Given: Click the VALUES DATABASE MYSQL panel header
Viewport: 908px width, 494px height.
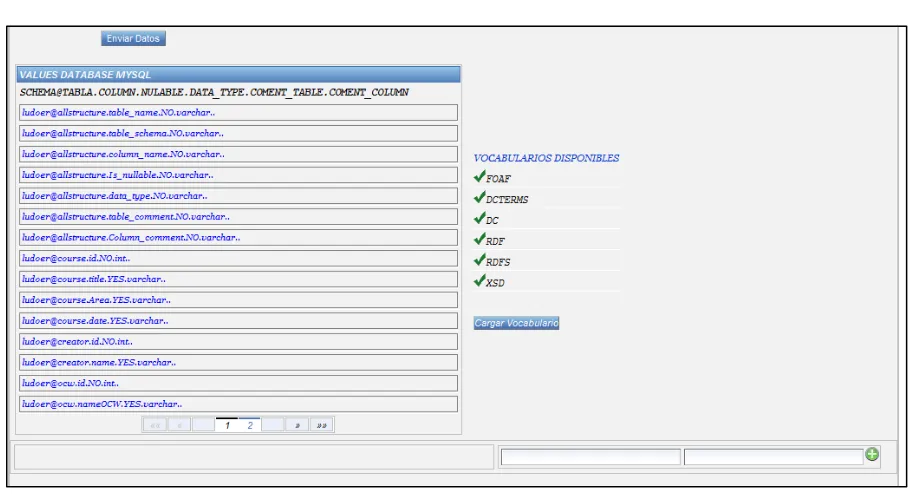Looking at the screenshot, I should (x=239, y=75).
